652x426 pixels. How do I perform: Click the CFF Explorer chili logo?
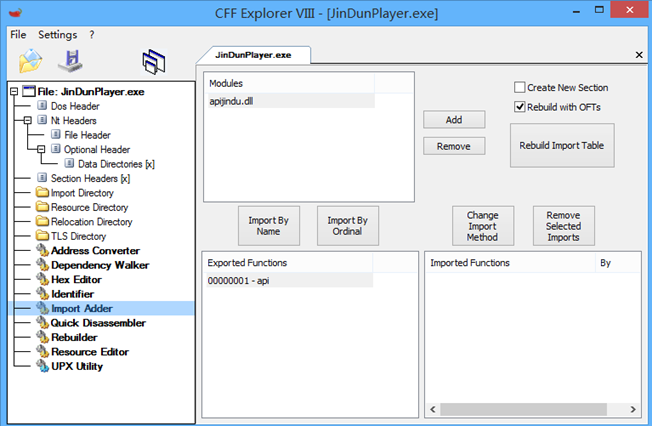tap(15, 12)
